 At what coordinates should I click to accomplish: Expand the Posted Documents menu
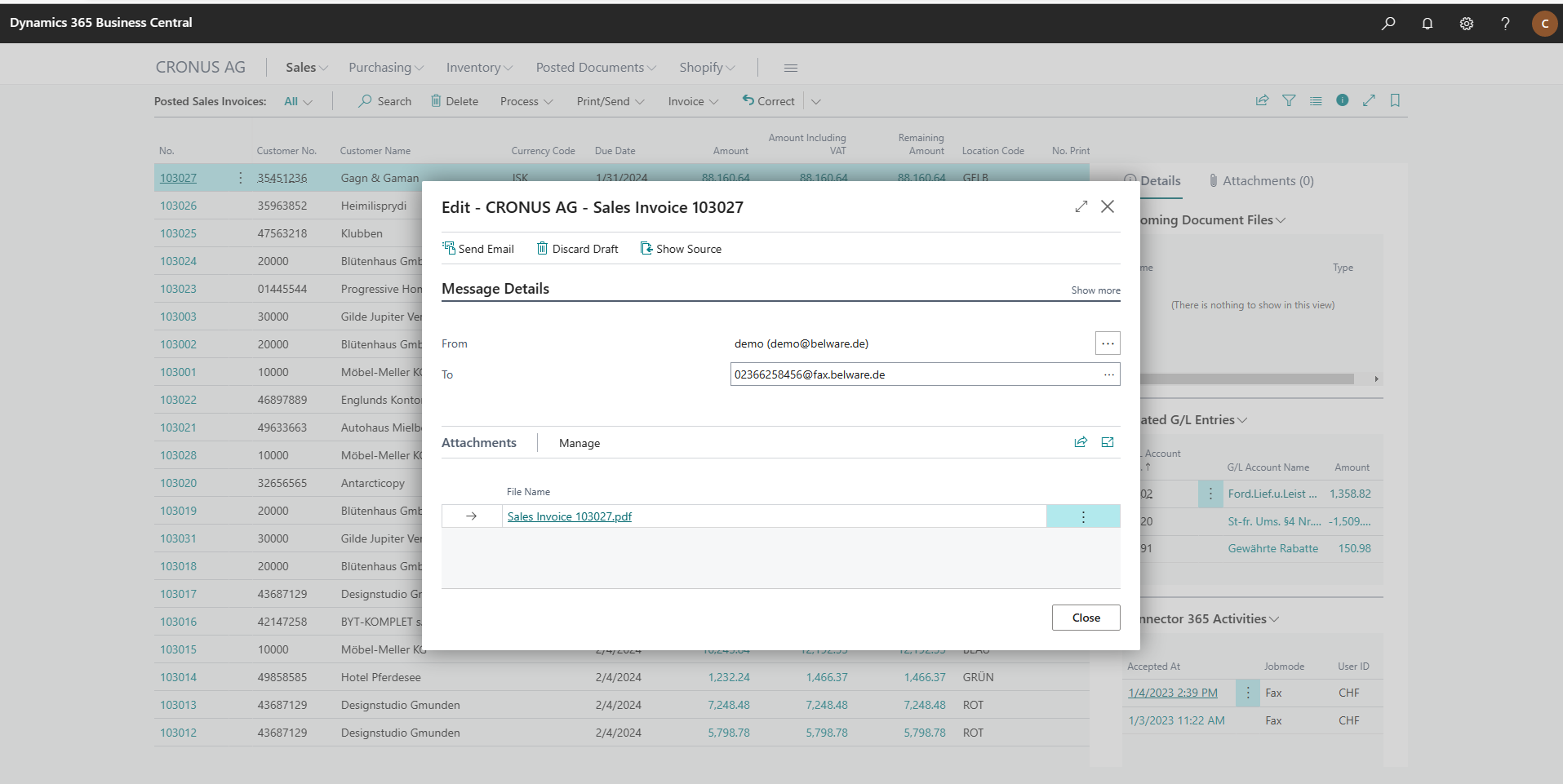(x=596, y=68)
